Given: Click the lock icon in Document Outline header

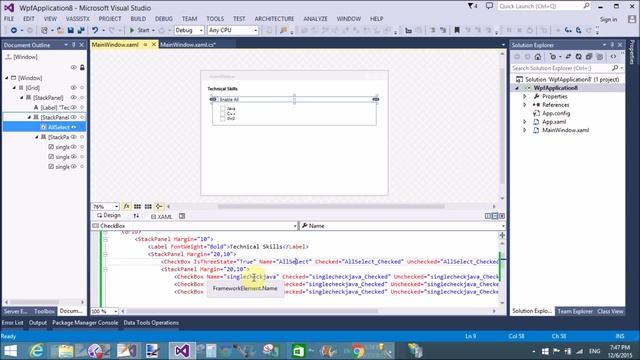Looking at the screenshot, I should 82,67.
